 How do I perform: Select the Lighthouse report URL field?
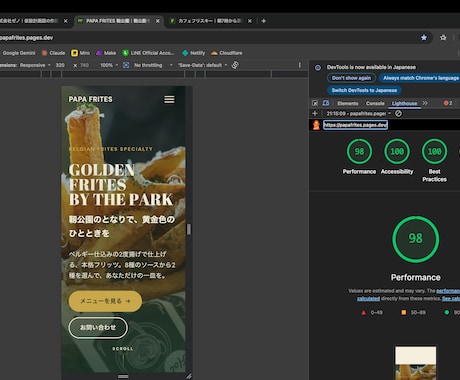point(355,125)
